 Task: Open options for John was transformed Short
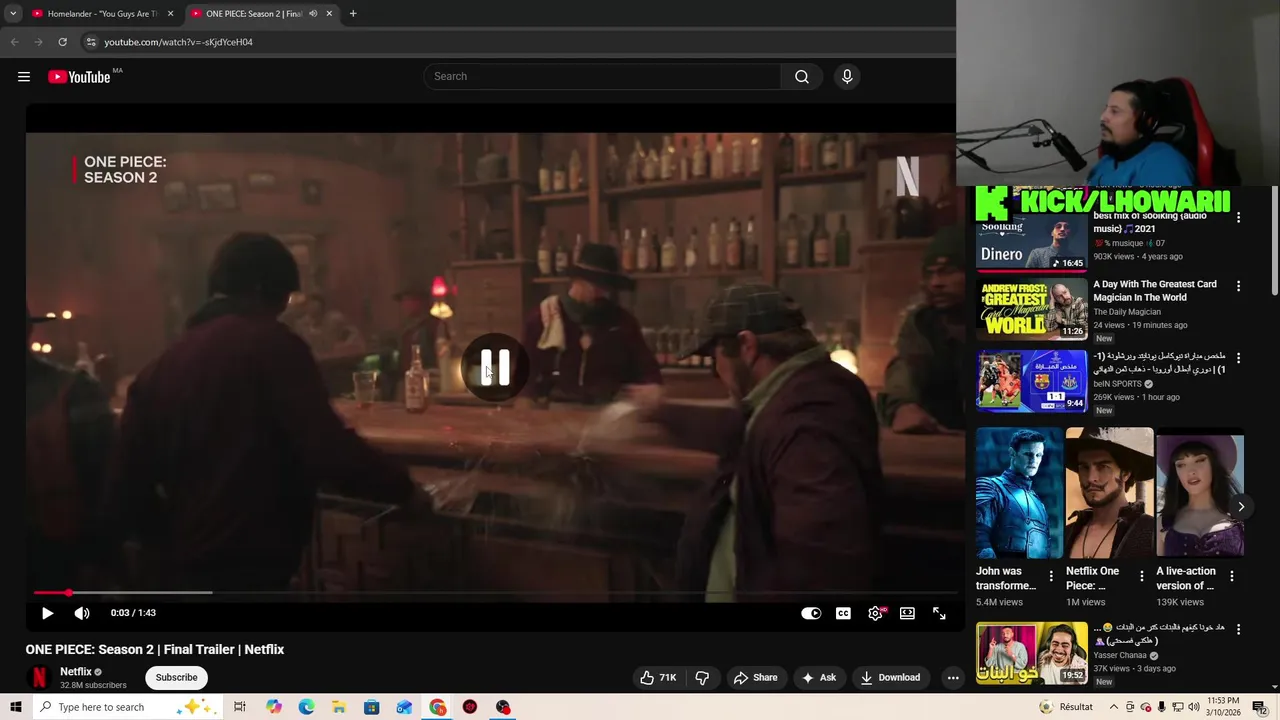click(x=1051, y=576)
